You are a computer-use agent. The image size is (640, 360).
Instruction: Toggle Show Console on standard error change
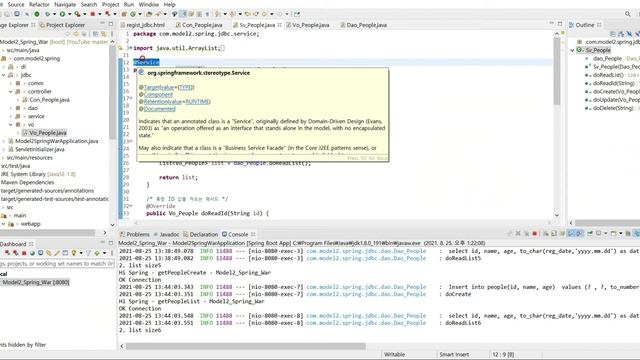point(579,233)
